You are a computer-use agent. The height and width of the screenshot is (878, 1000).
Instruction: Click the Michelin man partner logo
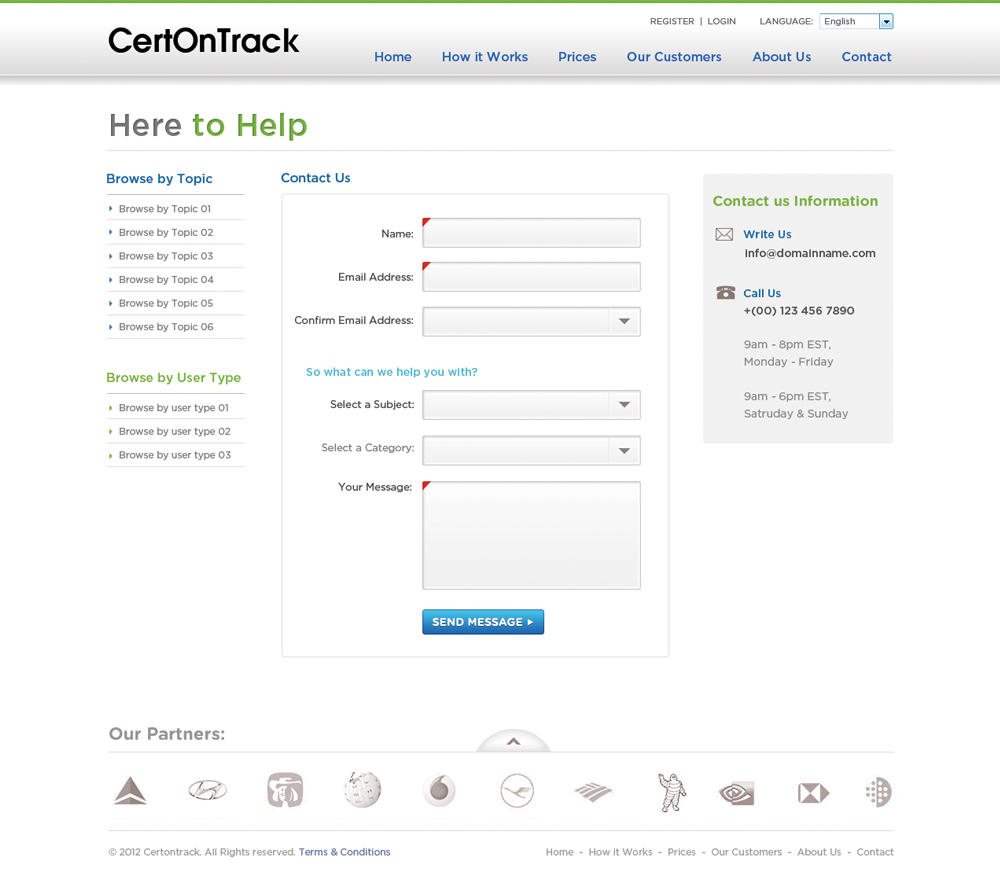[x=672, y=792]
